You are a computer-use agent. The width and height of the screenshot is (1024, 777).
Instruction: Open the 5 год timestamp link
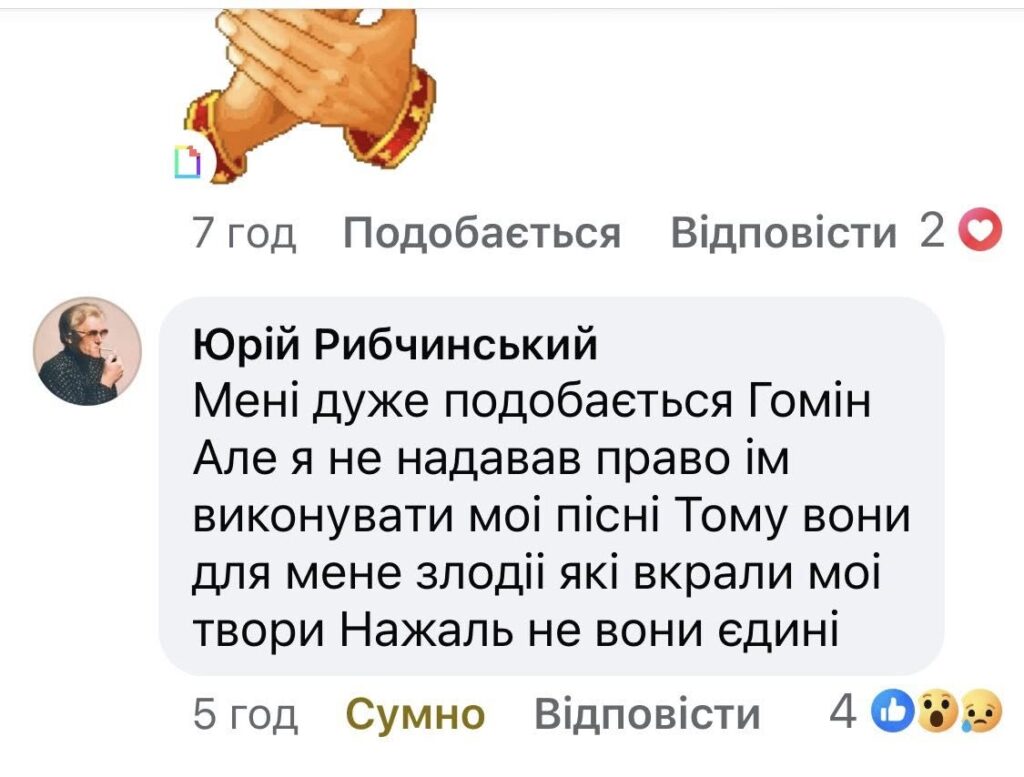(245, 715)
